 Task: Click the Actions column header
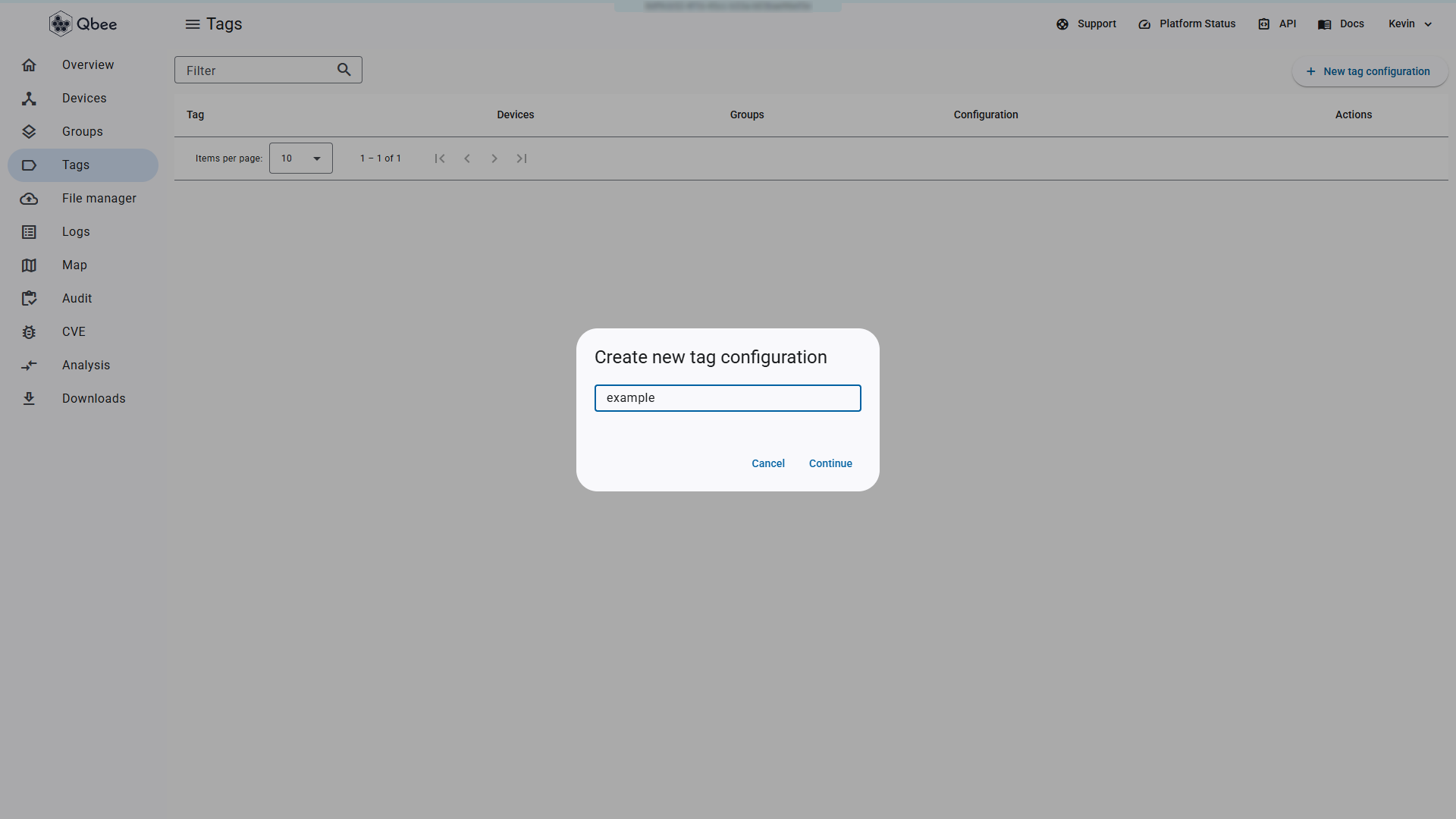coord(1354,115)
